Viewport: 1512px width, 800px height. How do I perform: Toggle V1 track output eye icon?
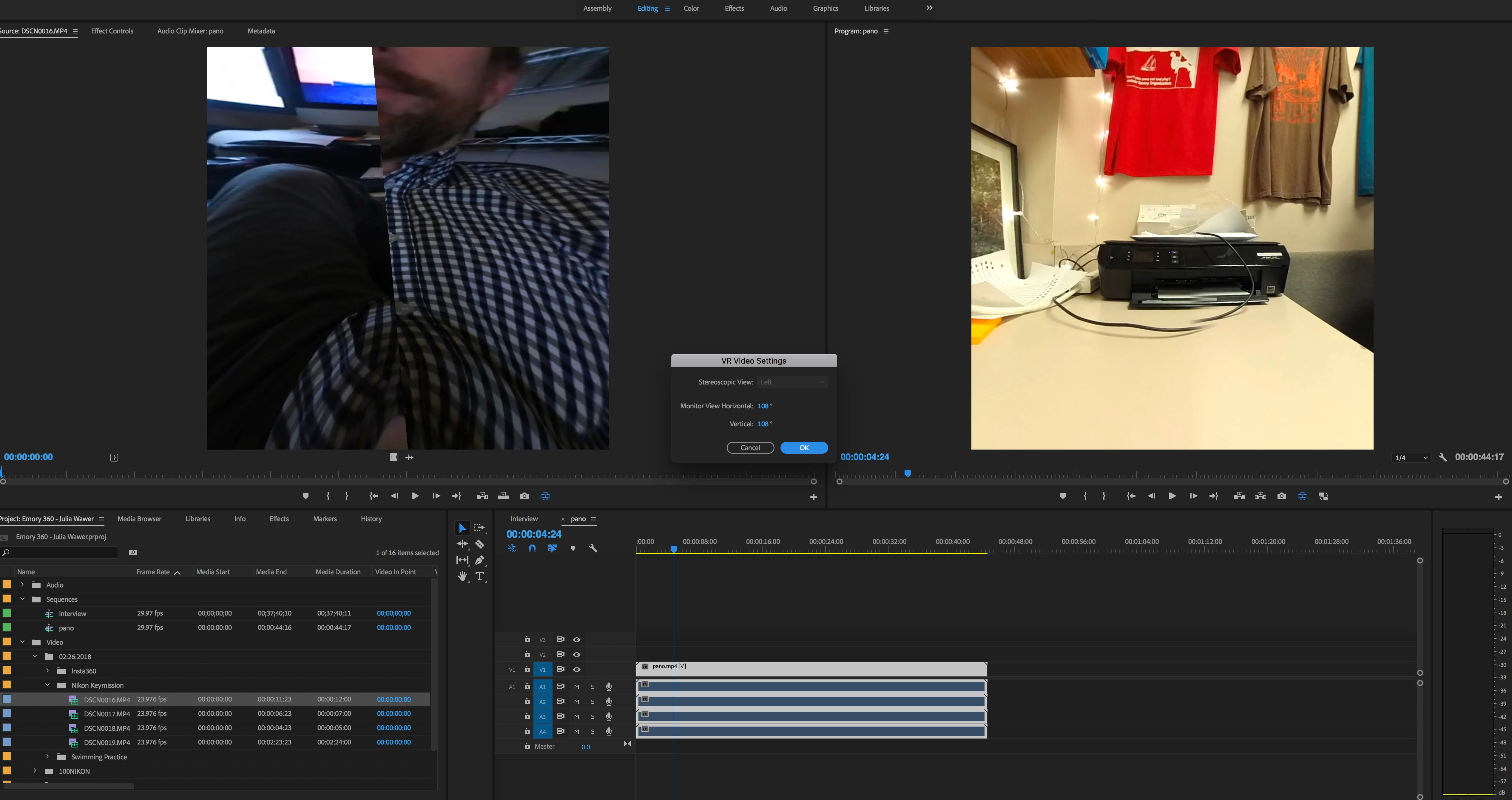coord(576,670)
